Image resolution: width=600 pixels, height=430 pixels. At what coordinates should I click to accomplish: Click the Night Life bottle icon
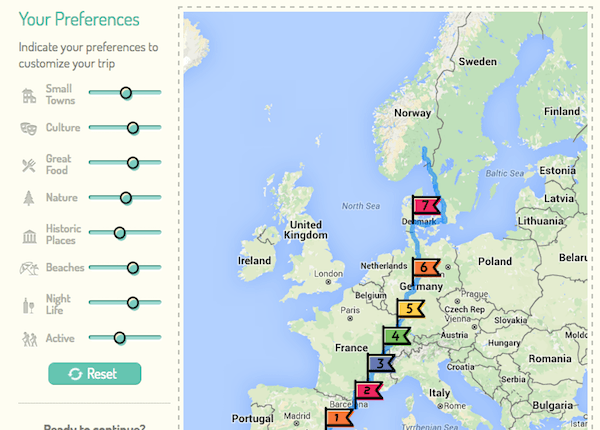point(29,306)
